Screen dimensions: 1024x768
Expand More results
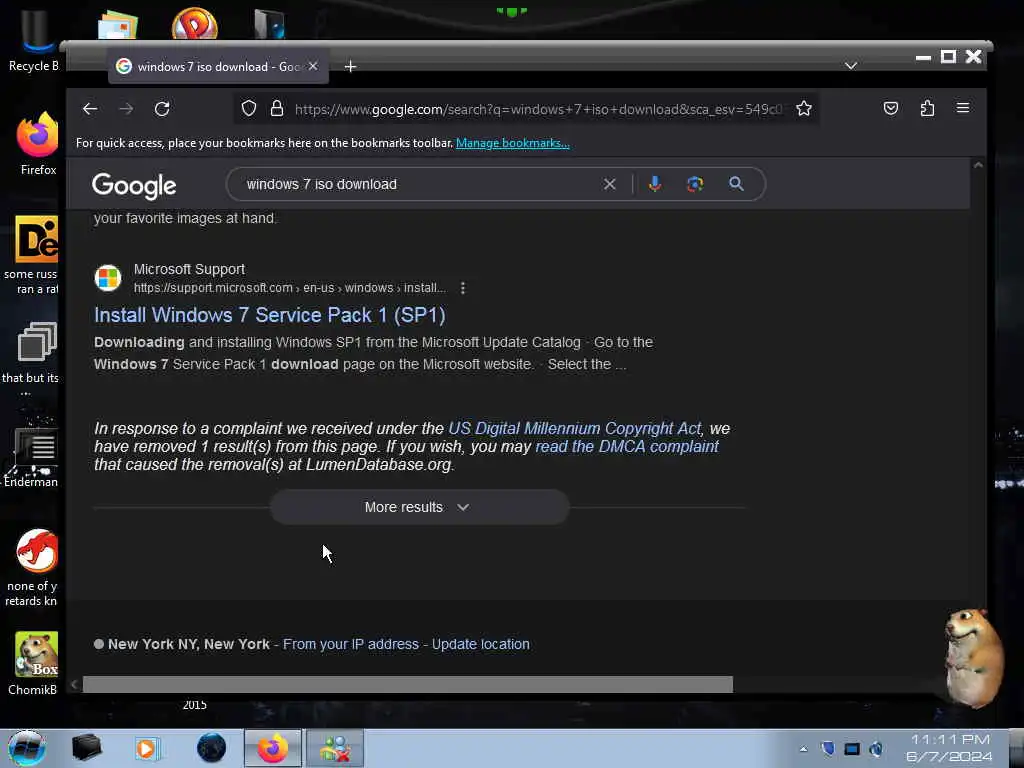pos(419,507)
